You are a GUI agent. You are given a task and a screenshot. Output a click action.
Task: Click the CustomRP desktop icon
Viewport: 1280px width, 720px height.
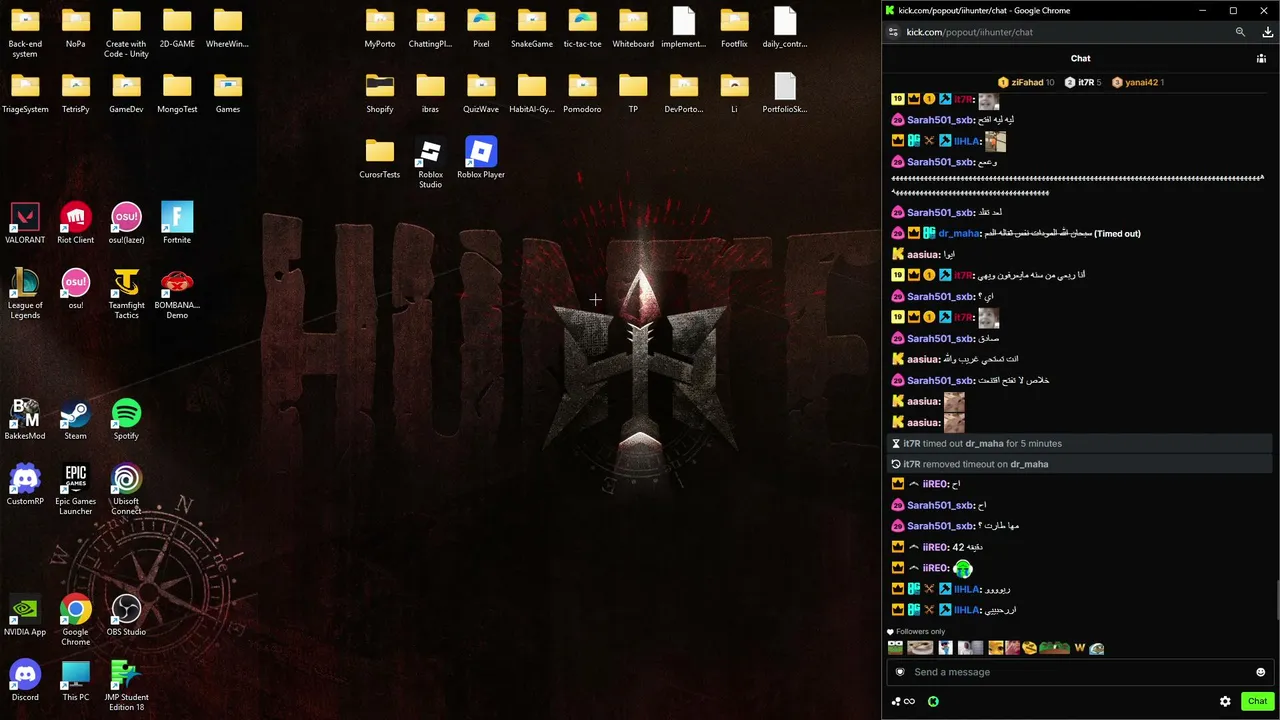pos(25,485)
